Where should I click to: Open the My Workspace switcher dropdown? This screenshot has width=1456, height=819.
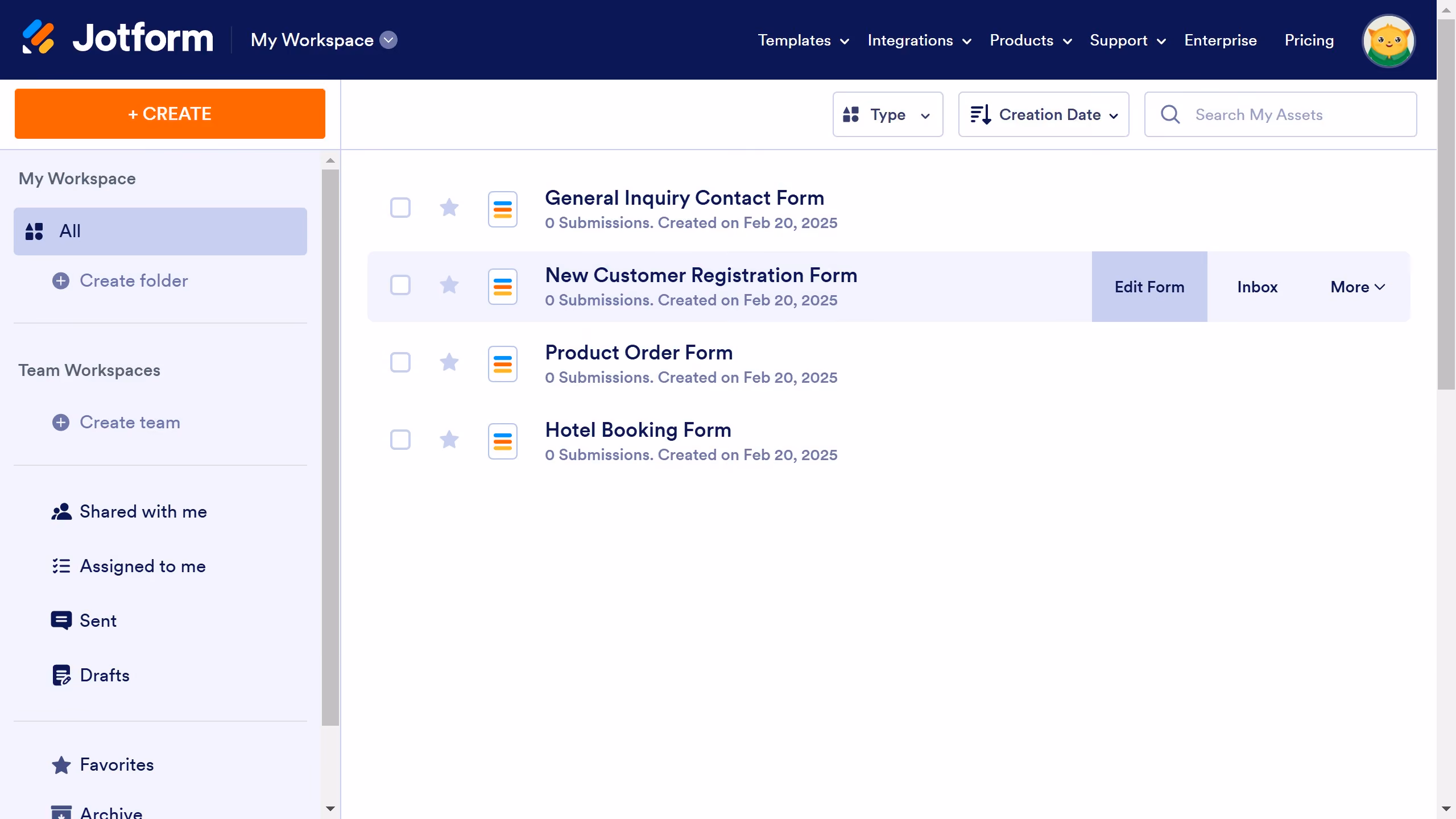(388, 40)
